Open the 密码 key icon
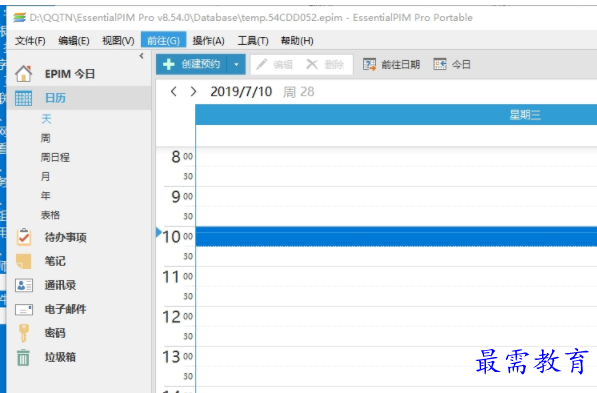 [x=24, y=333]
